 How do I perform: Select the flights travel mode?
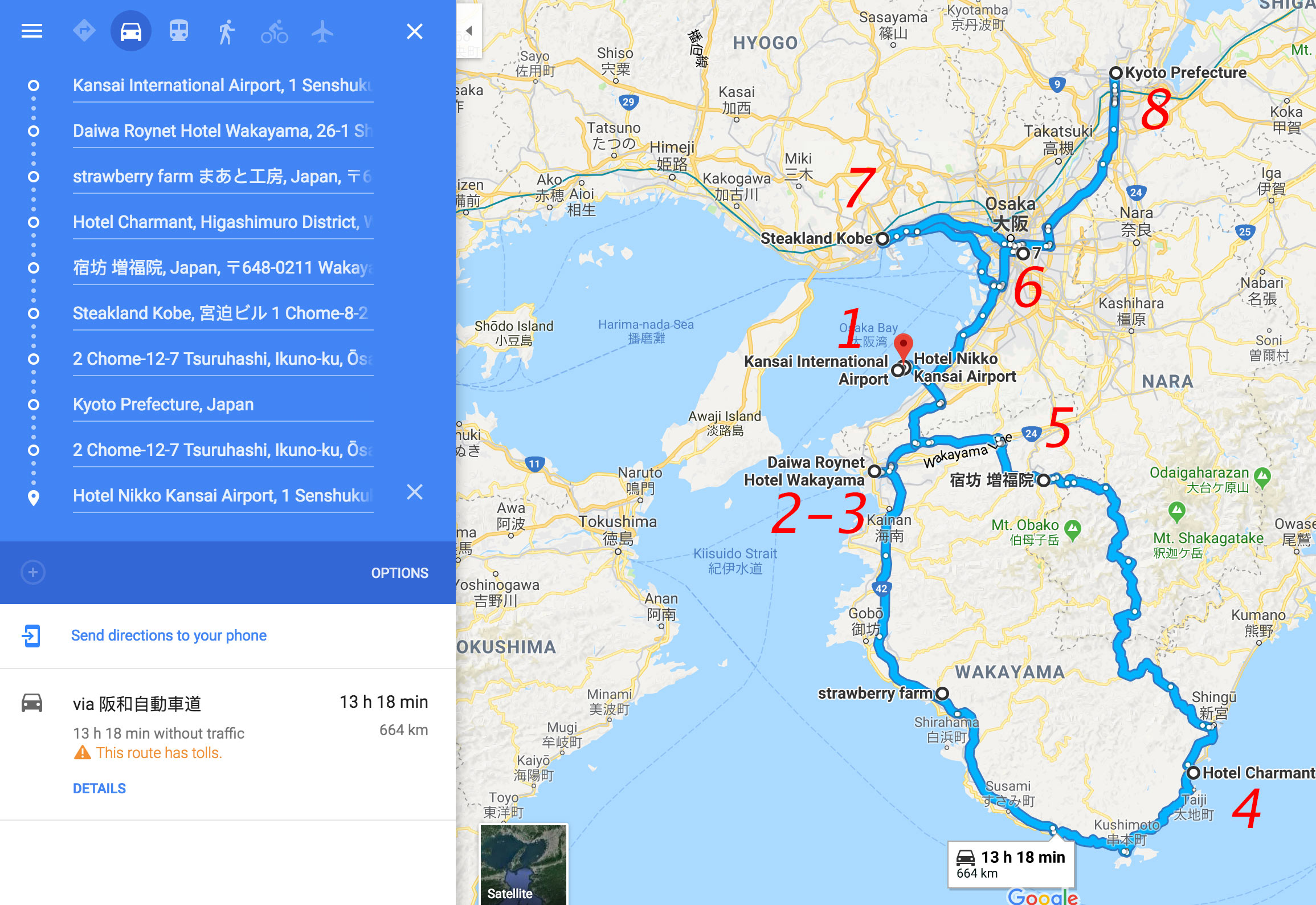322,31
